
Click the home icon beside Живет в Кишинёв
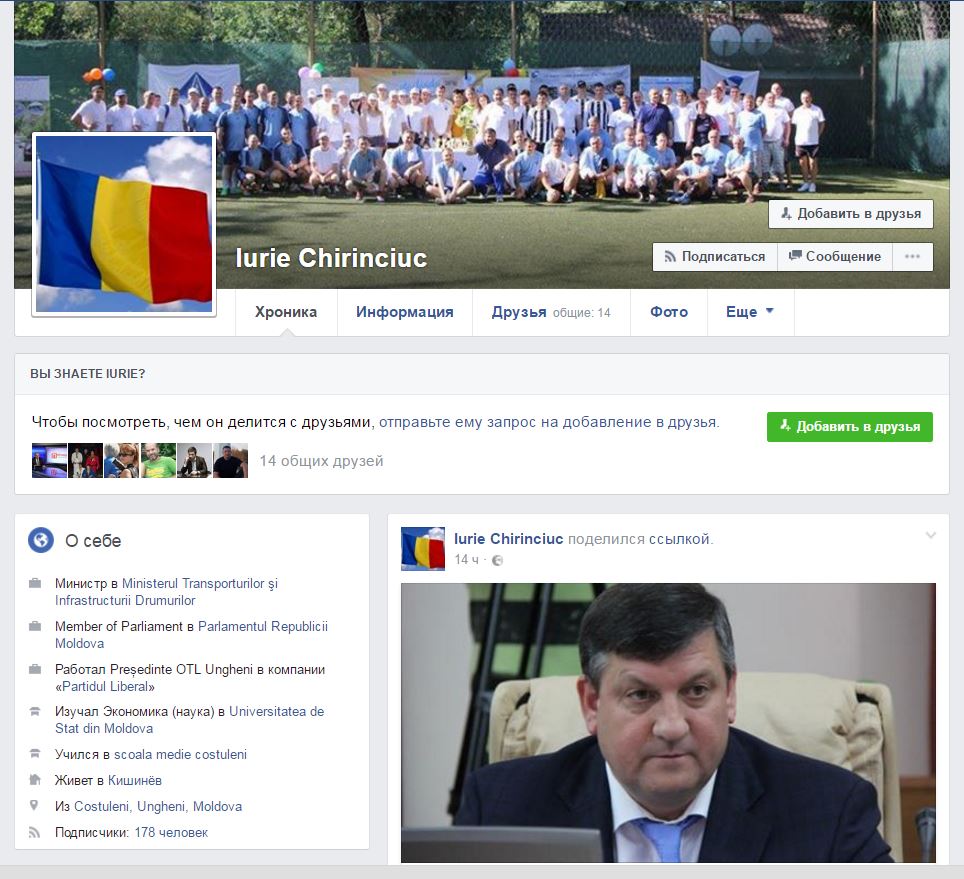(36, 780)
